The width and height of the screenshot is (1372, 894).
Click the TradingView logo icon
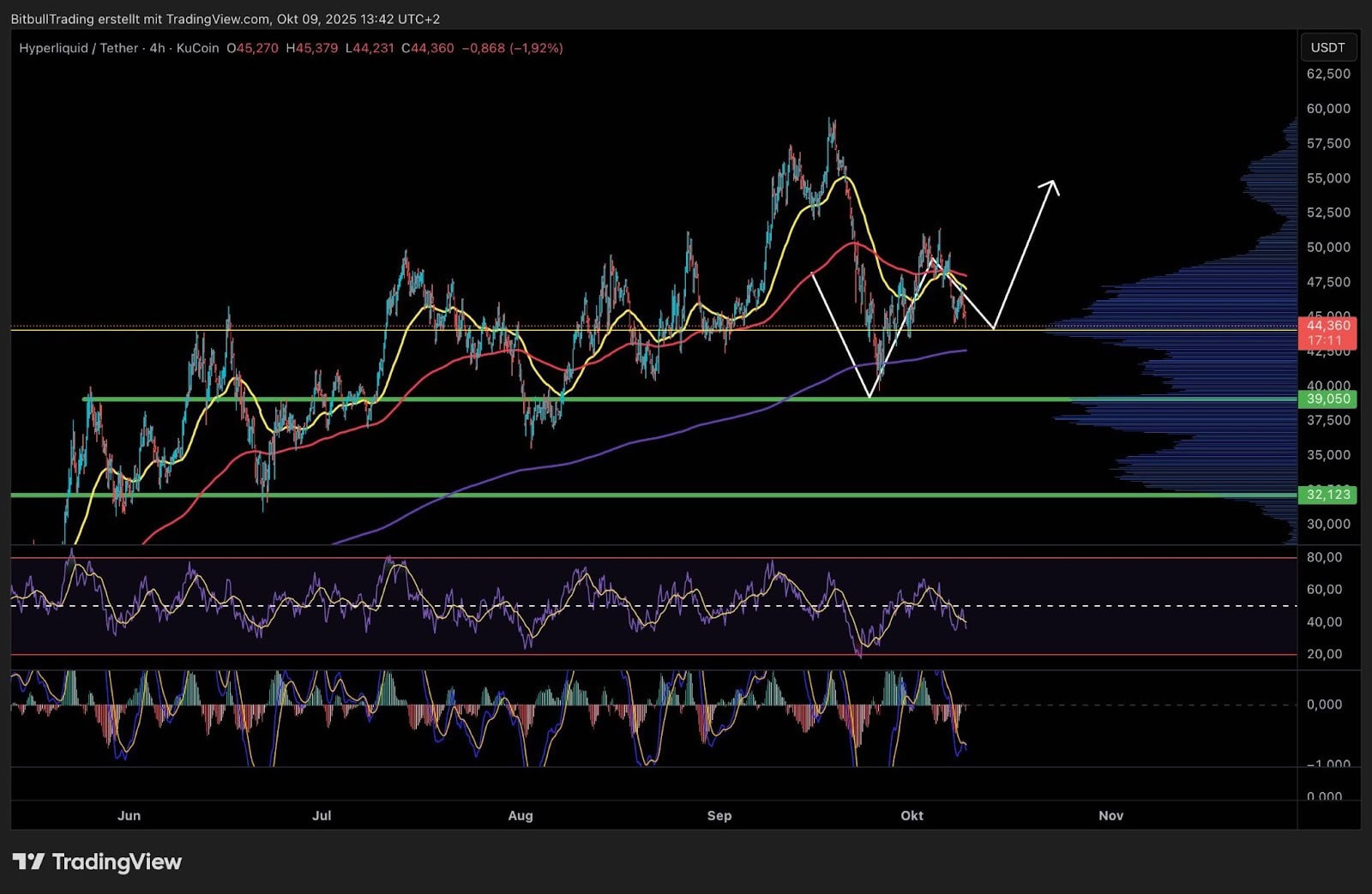click(27, 861)
